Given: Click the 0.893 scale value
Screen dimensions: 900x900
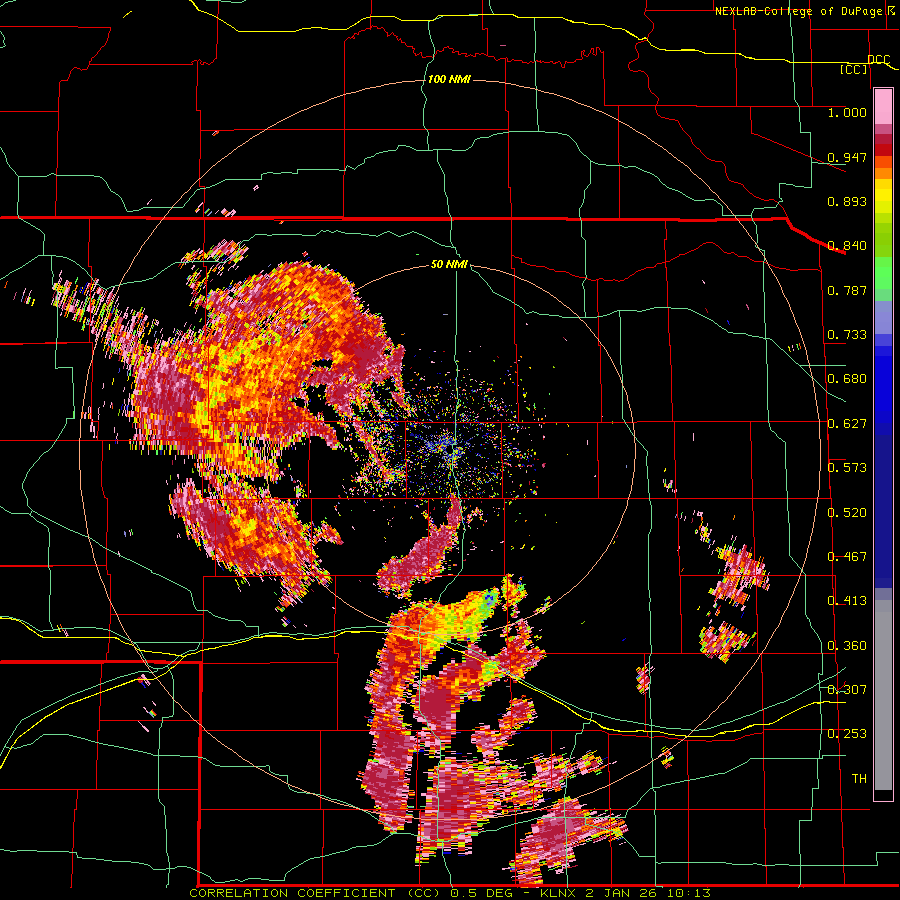Looking at the screenshot, I should pos(847,201).
